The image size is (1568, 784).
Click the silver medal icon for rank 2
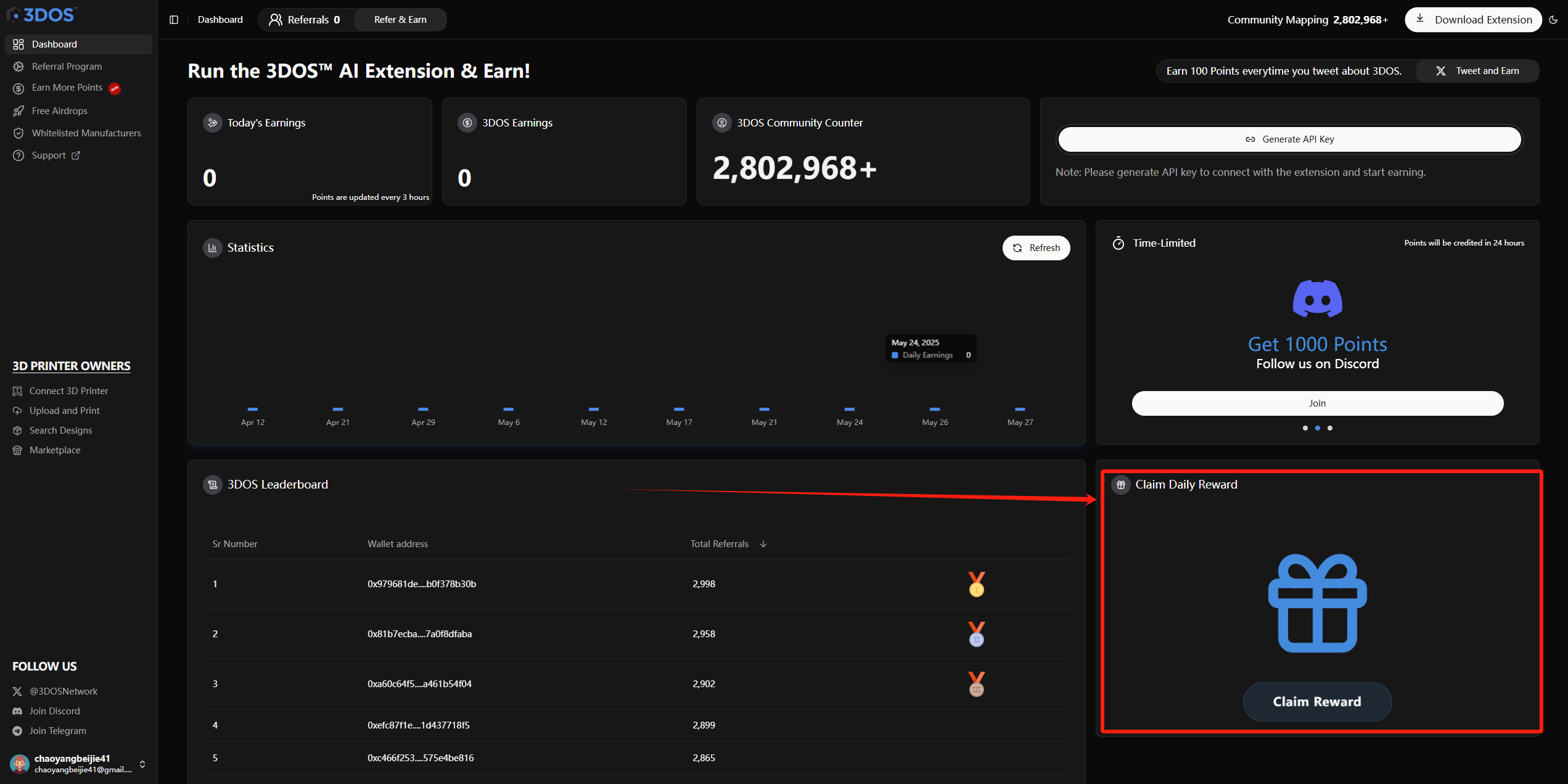tap(977, 634)
